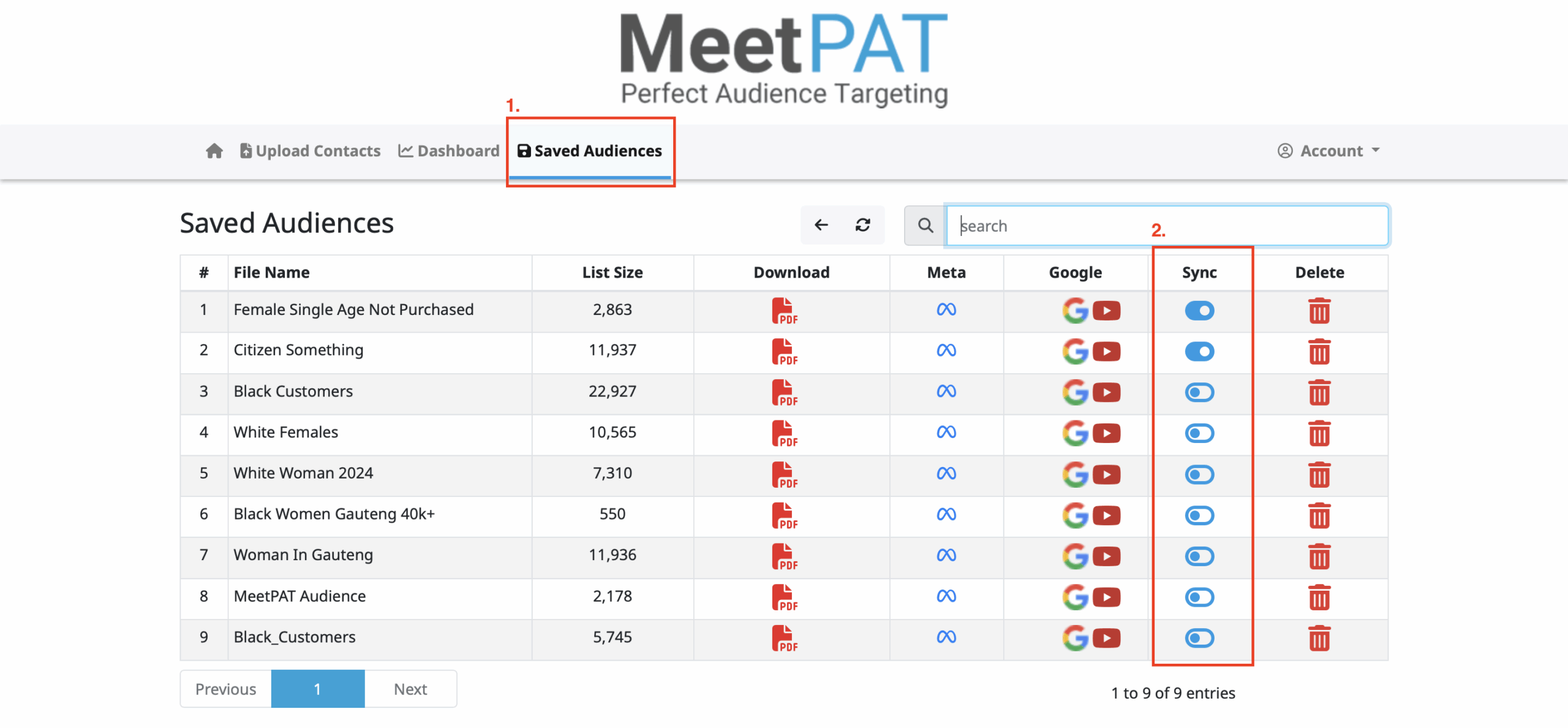Click the back arrow icon
Image resolution: width=1568 pixels, height=728 pixels.
tap(821, 226)
